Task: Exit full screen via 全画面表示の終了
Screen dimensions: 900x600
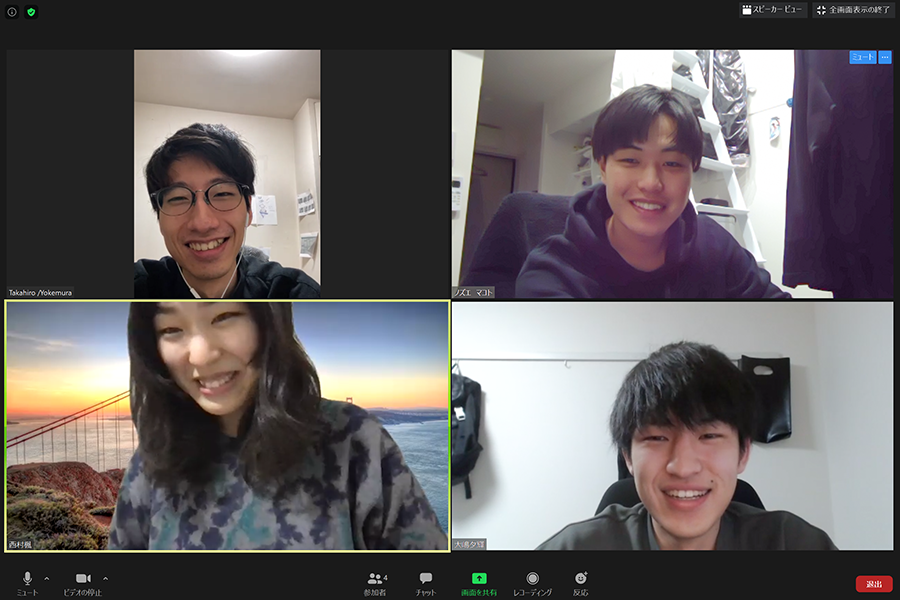Action: [x=853, y=10]
